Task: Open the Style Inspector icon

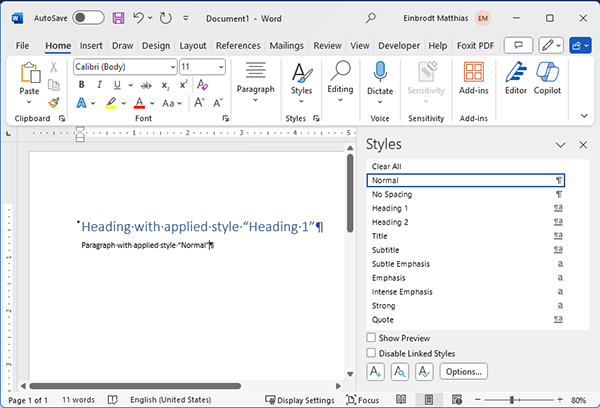Action: point(400,372)
